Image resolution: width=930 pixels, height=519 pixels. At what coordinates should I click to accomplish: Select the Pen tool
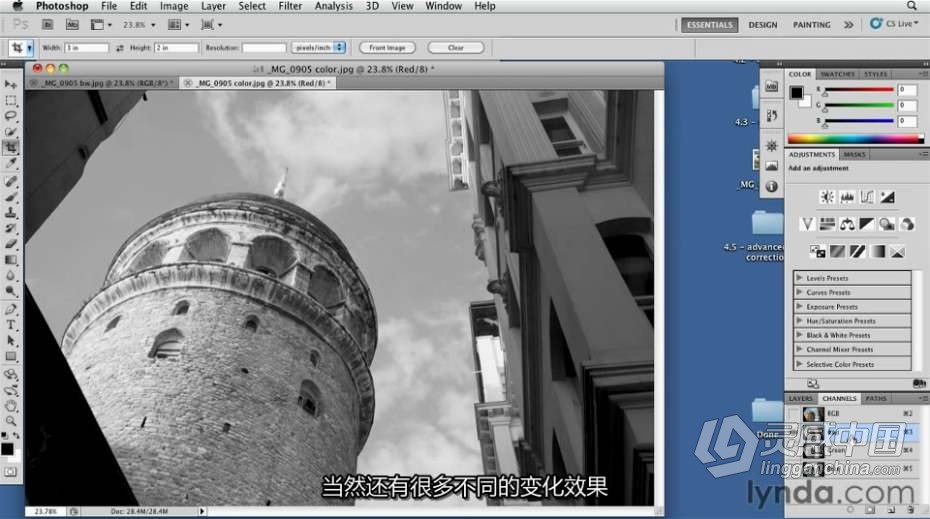pos(11,309)
